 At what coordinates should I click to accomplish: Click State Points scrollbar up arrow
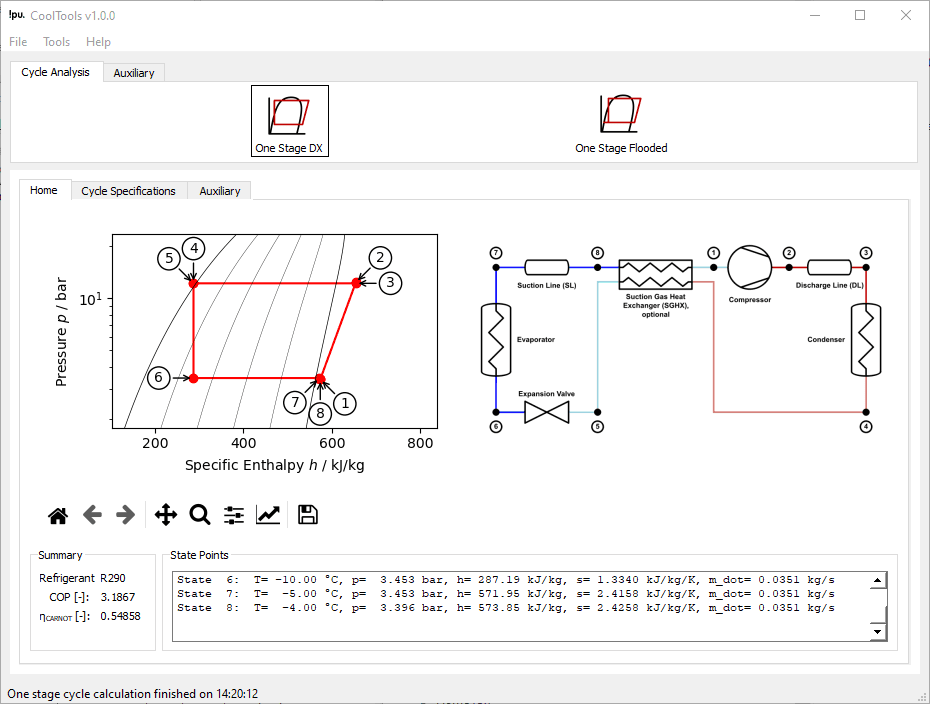[877, 580]
